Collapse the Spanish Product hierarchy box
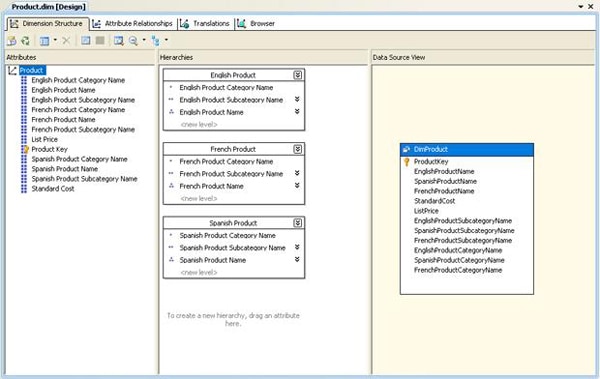600x379 pixels. tap(297, 223)
